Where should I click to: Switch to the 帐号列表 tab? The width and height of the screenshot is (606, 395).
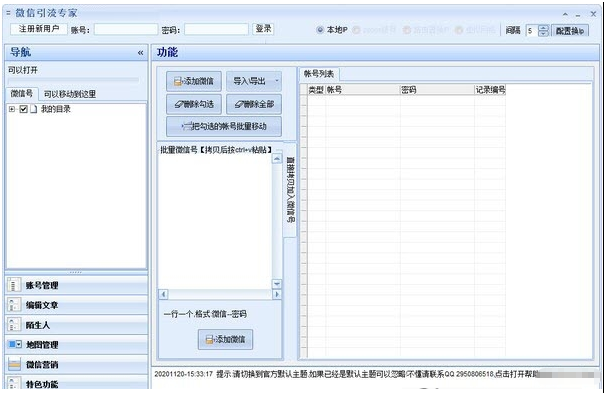pyautogui.click(x=319, y=74)
